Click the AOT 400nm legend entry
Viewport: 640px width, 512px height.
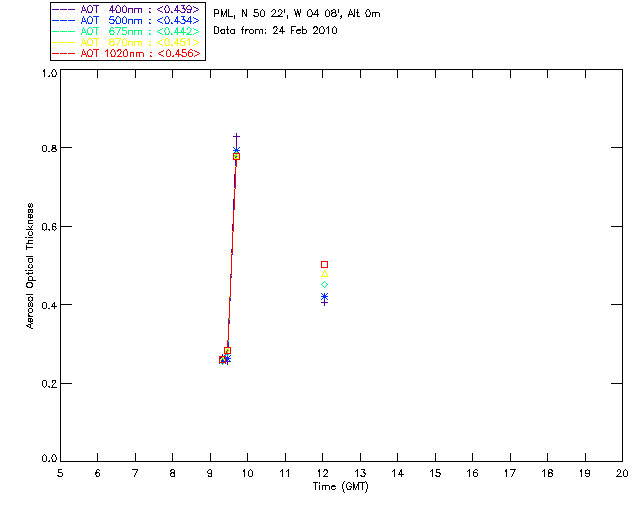[x=127, y=9]
